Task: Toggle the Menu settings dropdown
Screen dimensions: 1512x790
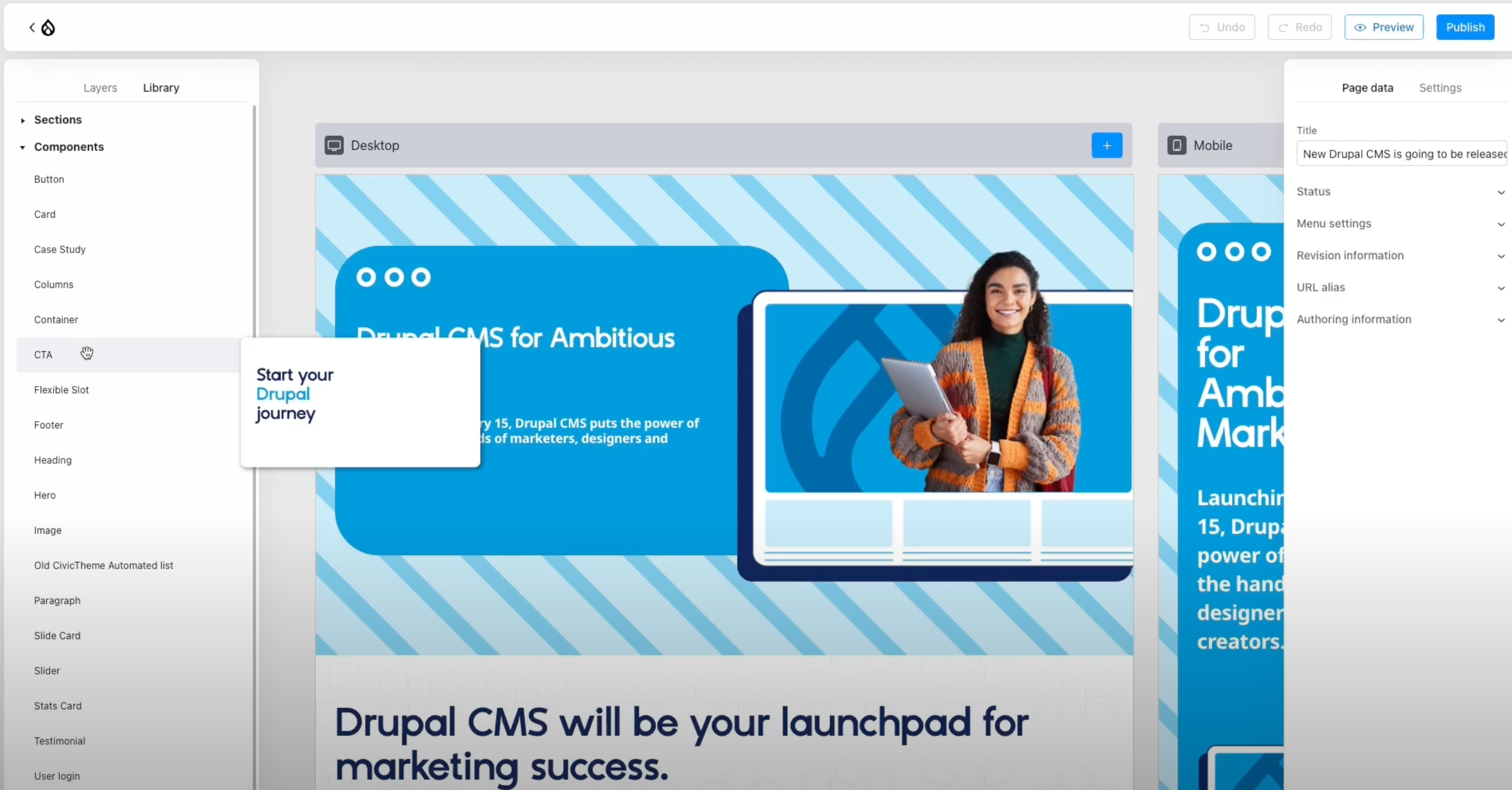Action: [1399, 223]
